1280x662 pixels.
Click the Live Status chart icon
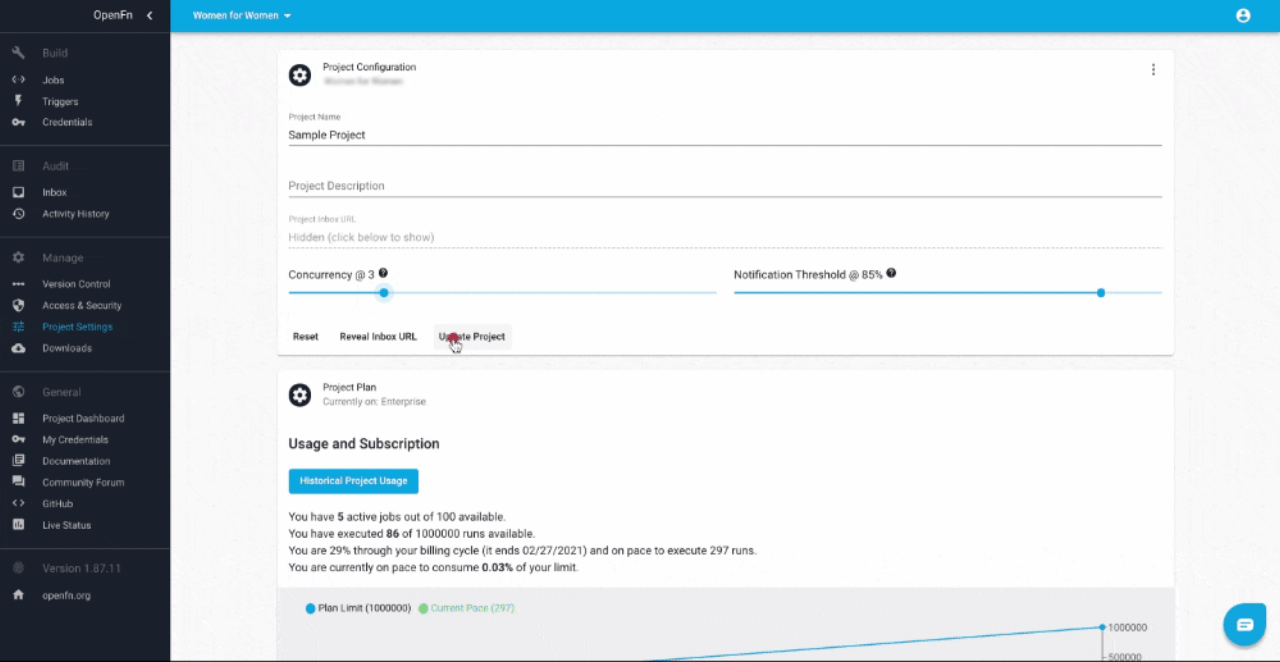(18, 525)
